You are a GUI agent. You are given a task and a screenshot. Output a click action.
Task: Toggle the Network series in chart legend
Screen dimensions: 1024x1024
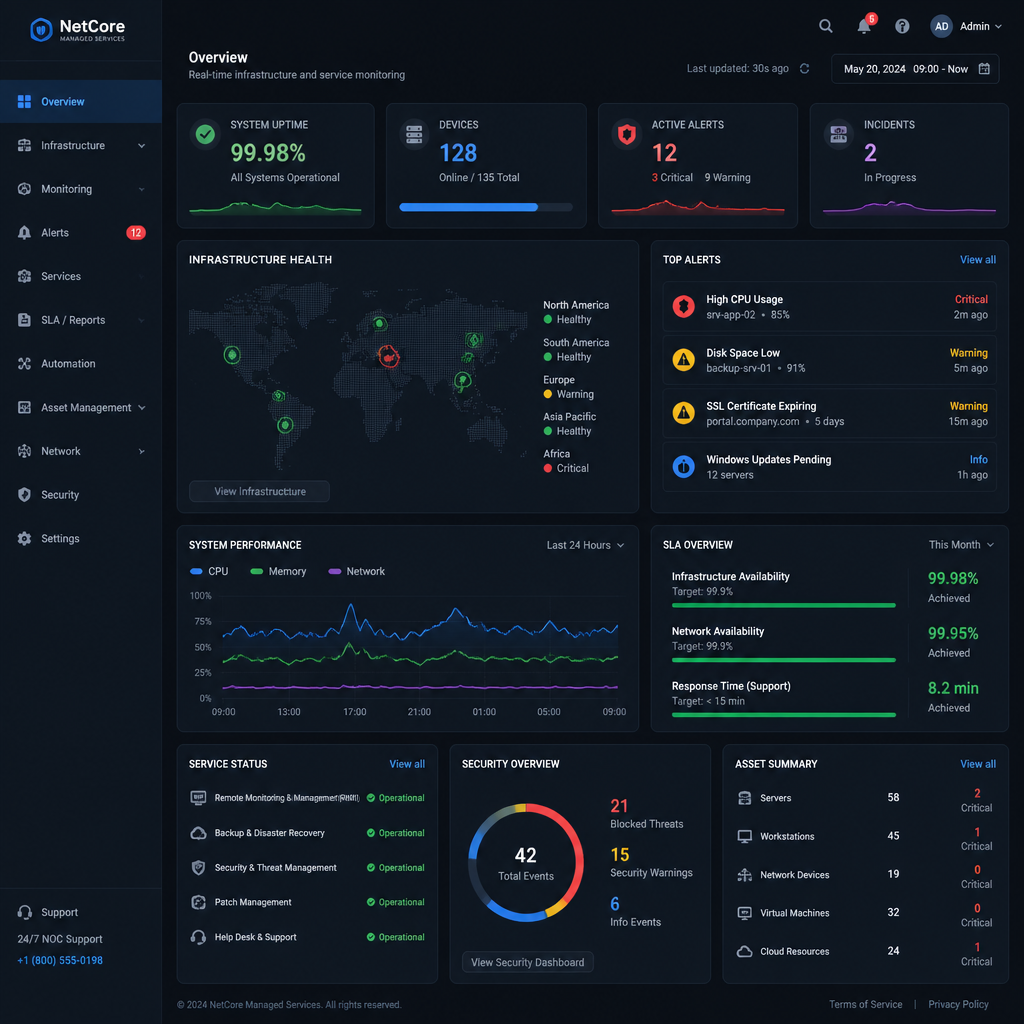tap(357, 571)
